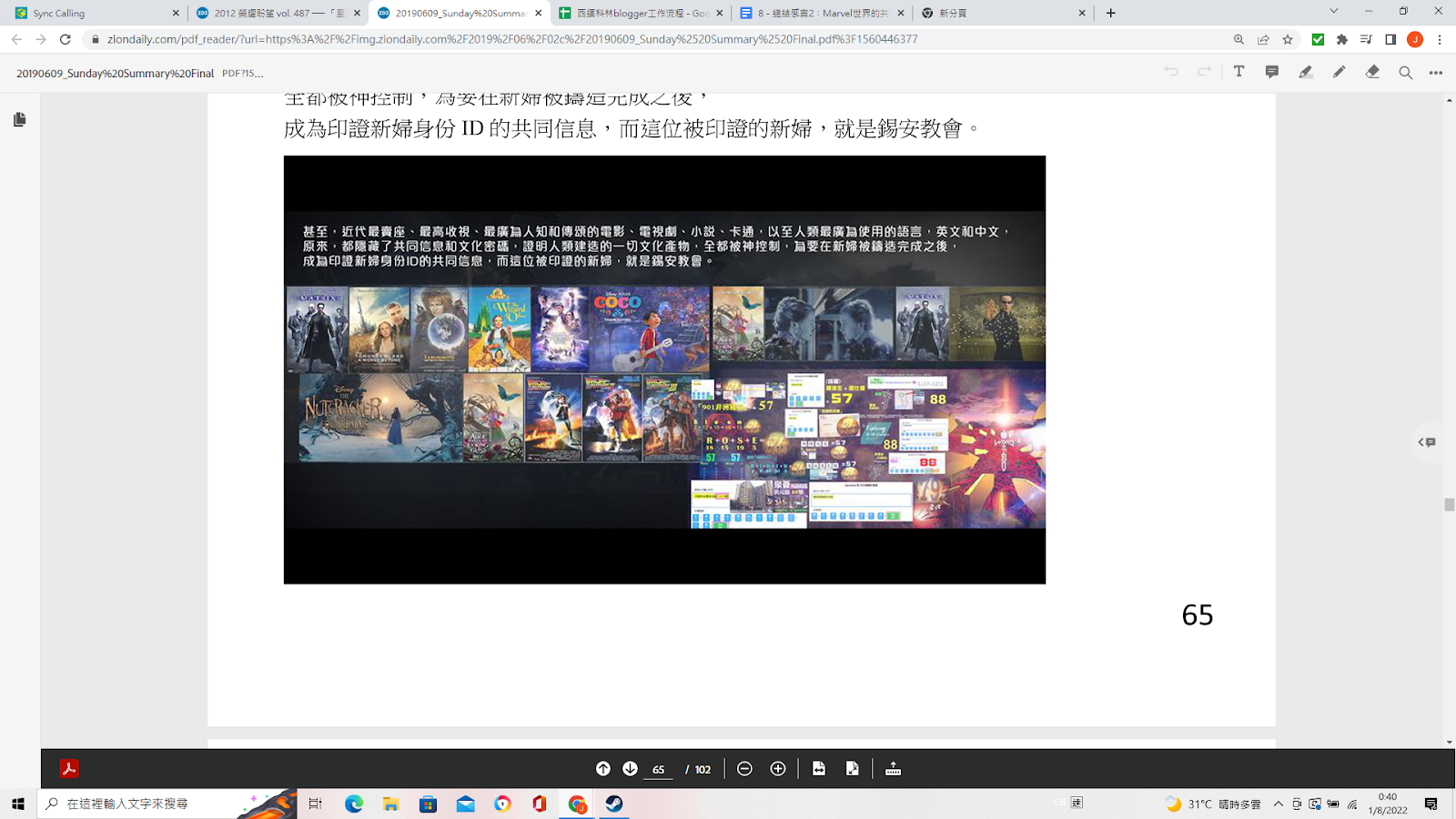Open a new browser tab

pyautogui.click(x=1110, y=13)
